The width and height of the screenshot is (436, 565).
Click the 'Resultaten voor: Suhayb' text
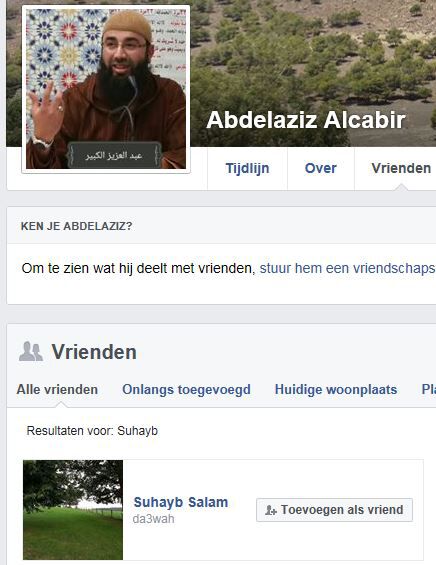tap(92, 431)
